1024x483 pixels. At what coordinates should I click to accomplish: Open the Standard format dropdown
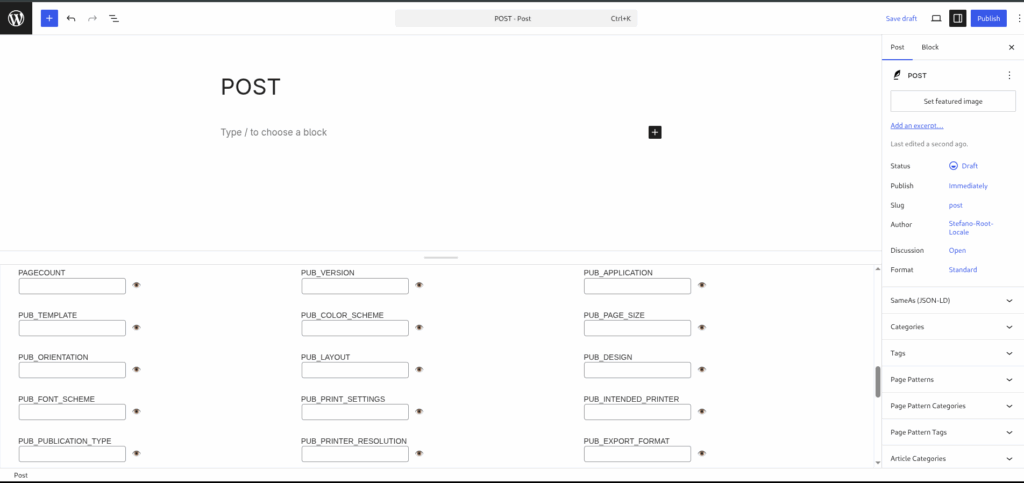tap(963, 270)
